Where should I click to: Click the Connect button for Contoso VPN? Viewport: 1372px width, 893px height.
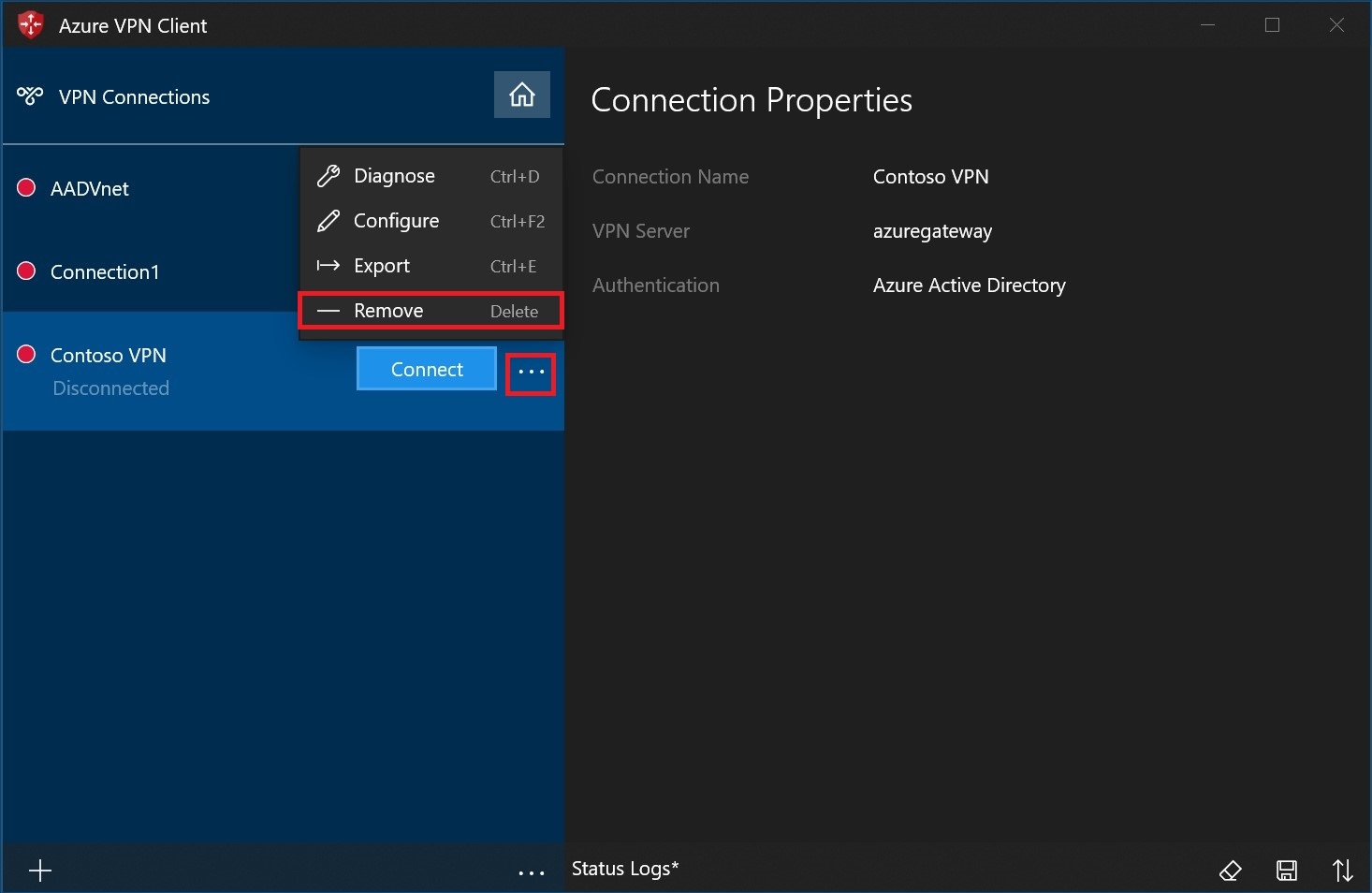click(x=426, y=369)
